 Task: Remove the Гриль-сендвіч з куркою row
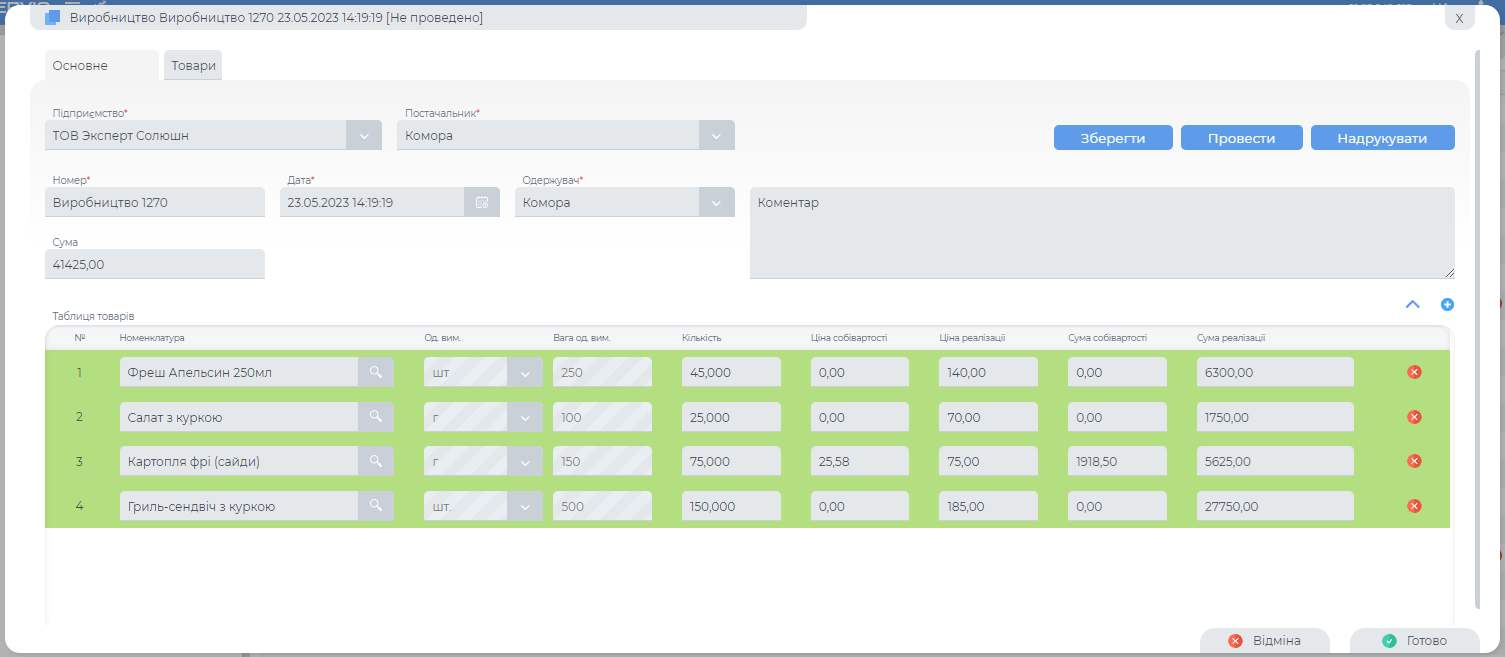1414,506
